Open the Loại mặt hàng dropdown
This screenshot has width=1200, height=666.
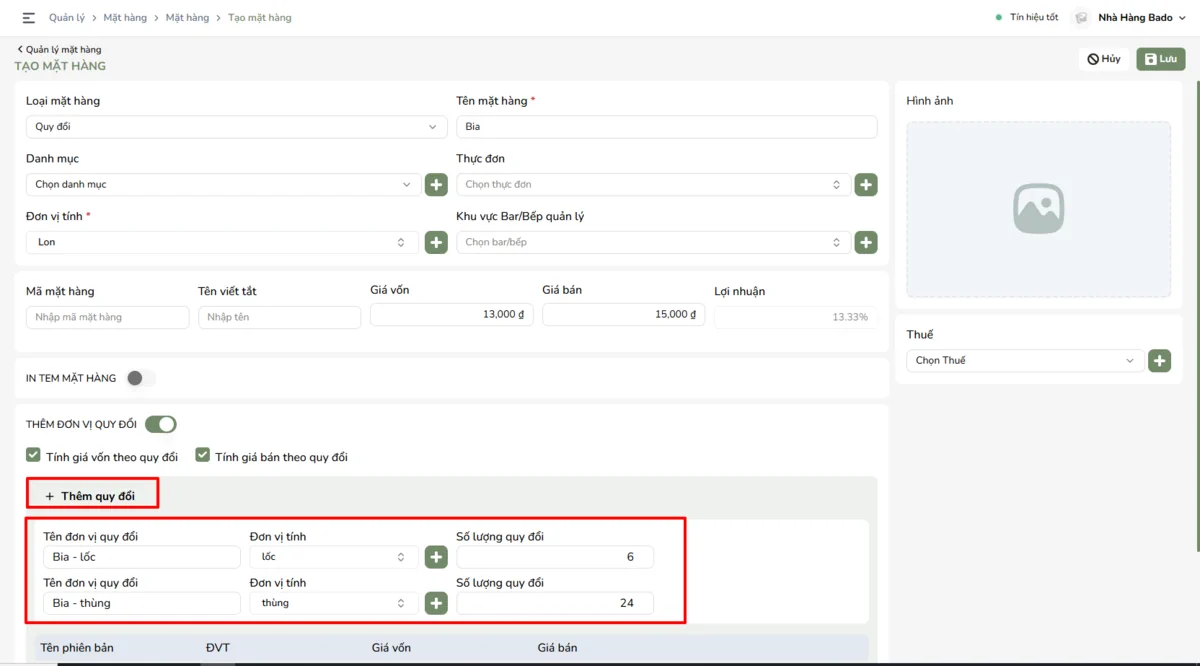pos(236,127)
